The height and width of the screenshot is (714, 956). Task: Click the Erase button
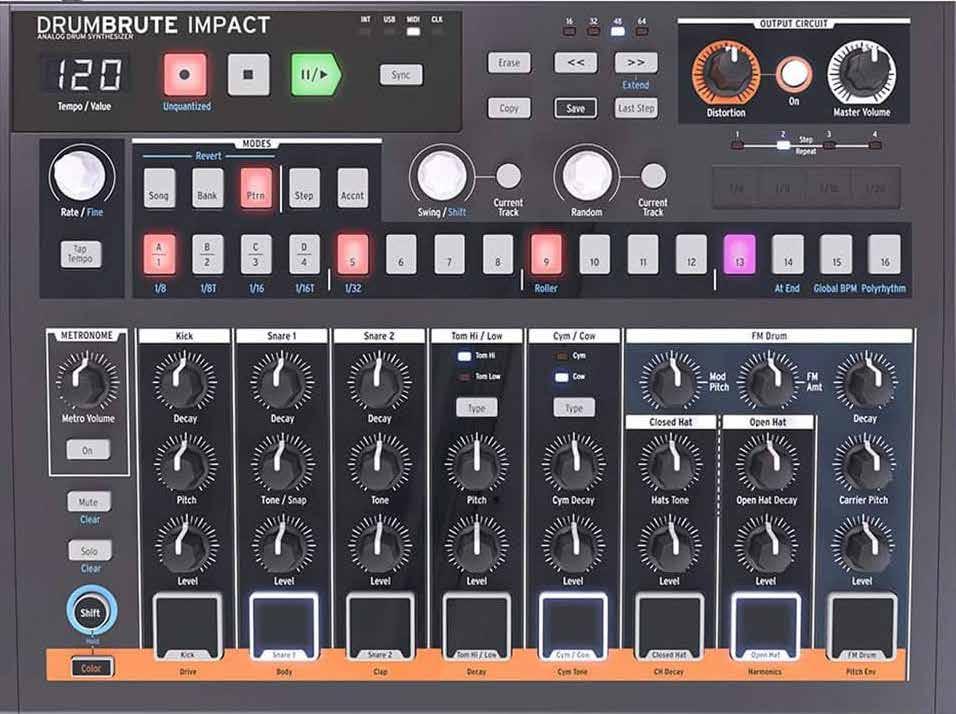click(509, 63)
